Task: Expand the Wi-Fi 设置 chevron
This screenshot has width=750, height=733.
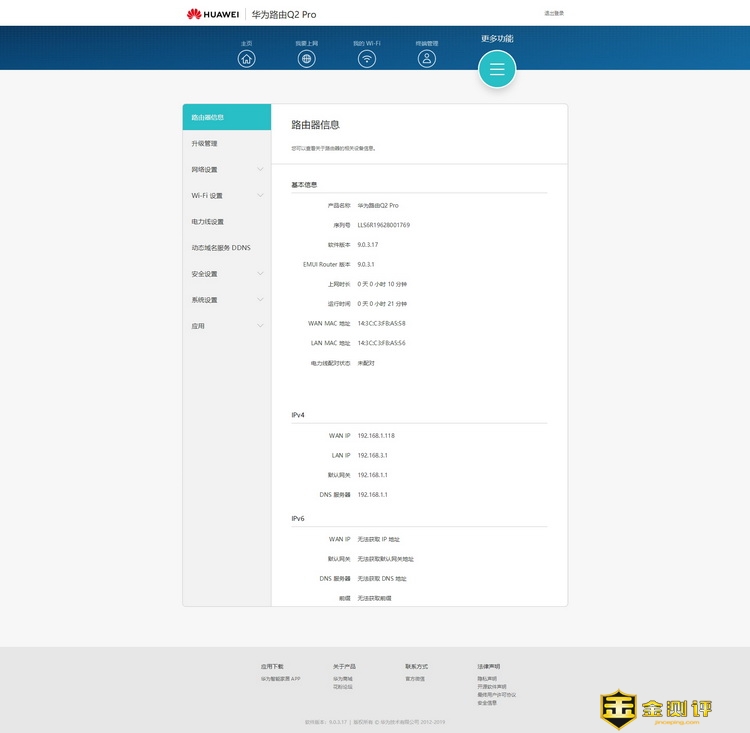Action: [260, 195]
